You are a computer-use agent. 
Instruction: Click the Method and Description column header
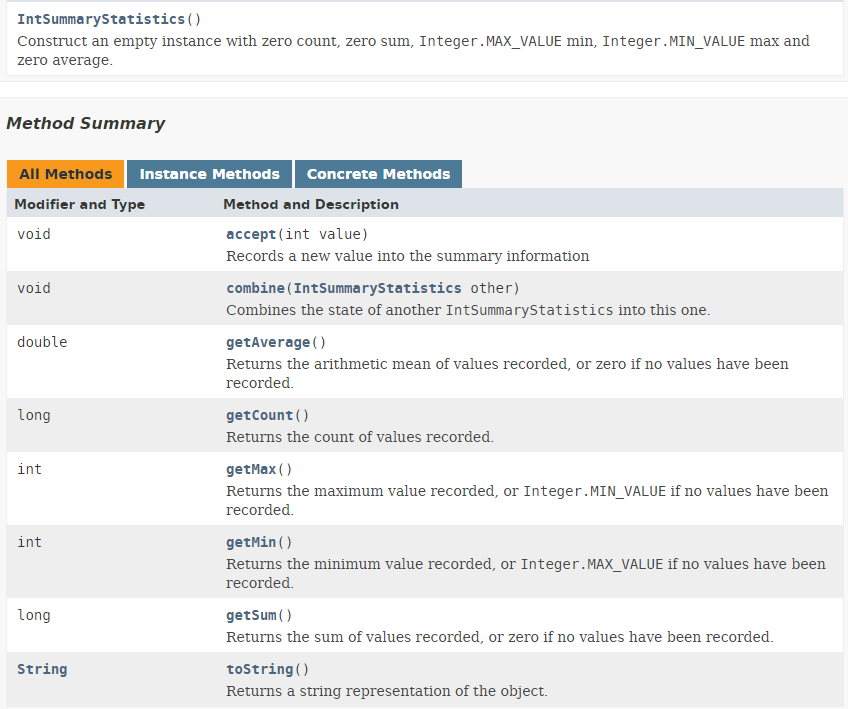coord(310,204)
